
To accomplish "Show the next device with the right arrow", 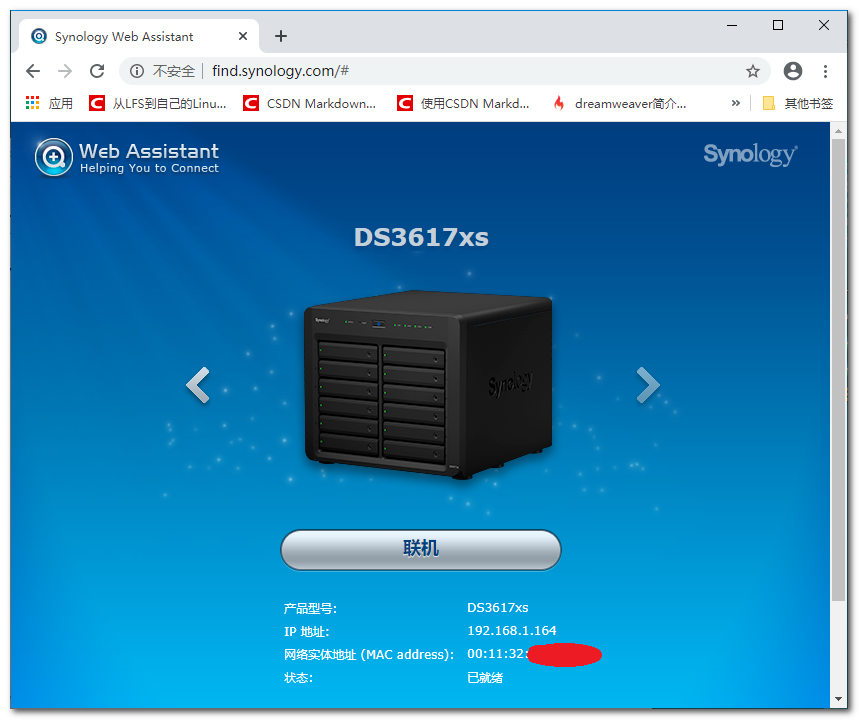I will point(648,385).
